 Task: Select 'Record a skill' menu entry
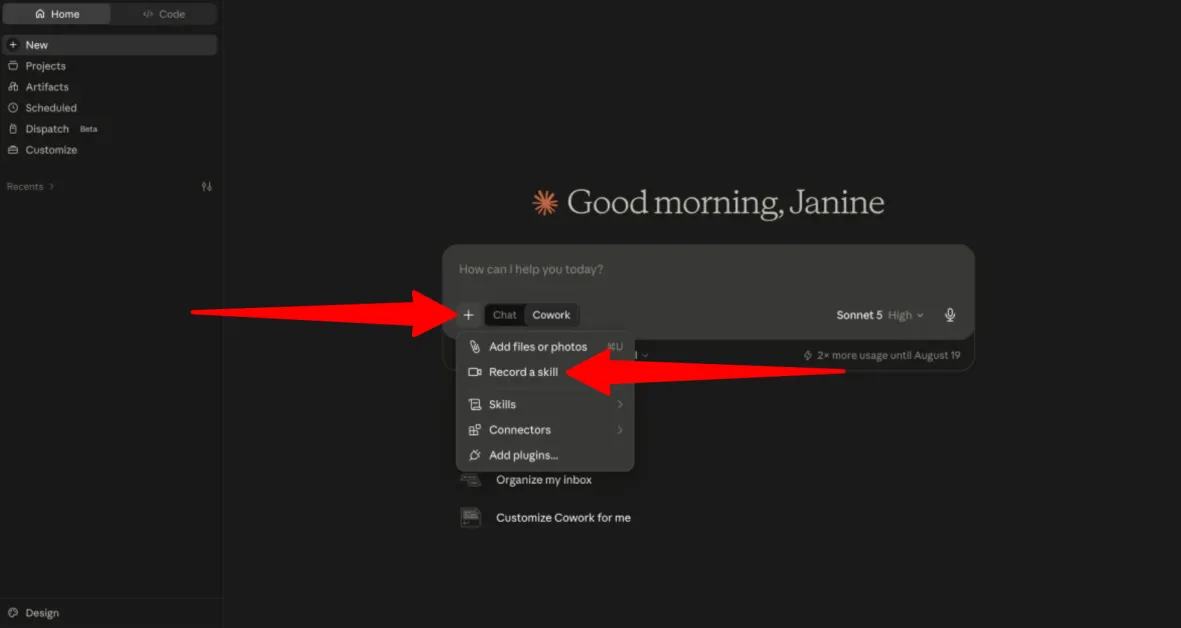tap(545, 372)
